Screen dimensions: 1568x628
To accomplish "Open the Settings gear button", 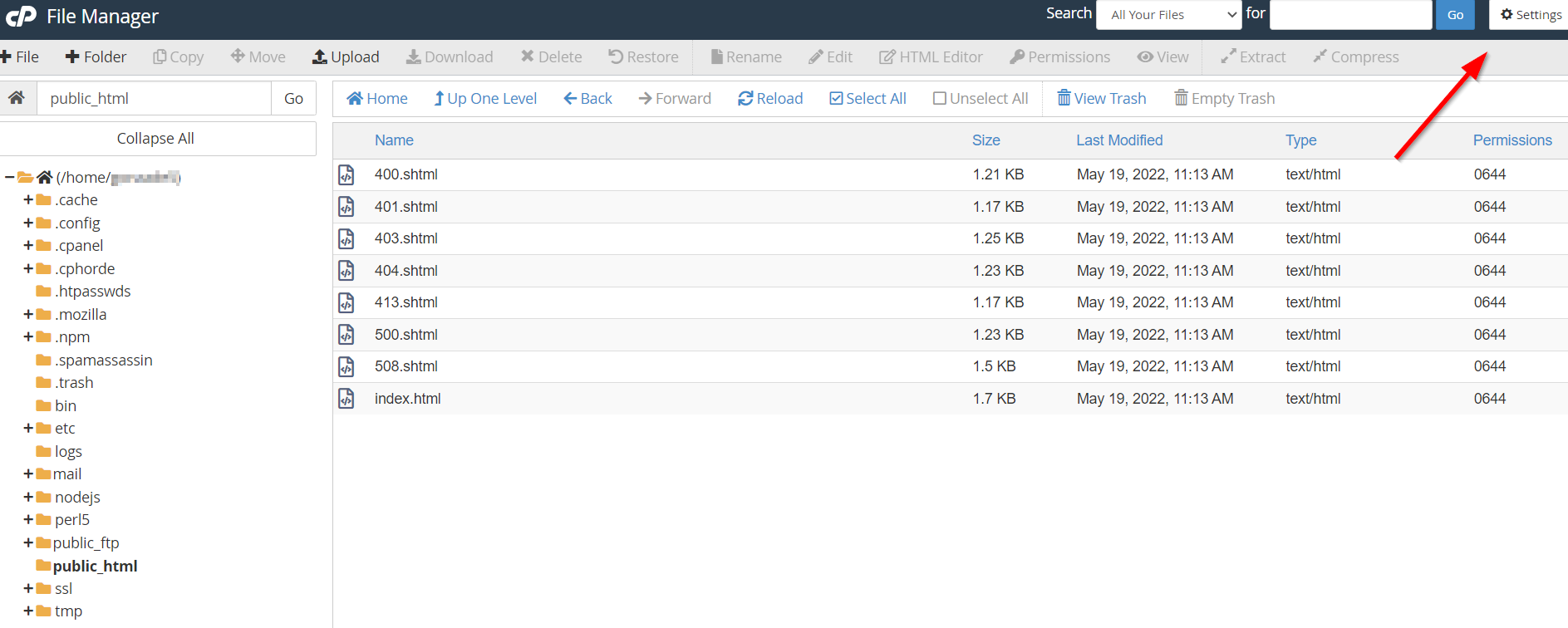I will pyautogui.click(x=1530, y=15).
